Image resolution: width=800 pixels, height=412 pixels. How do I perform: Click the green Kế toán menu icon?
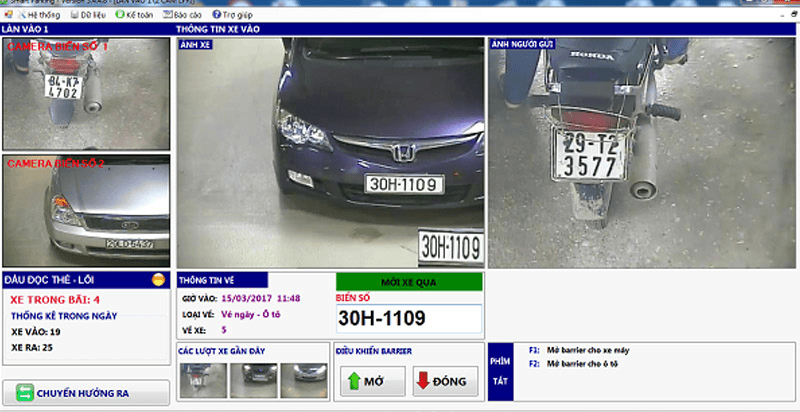point(120,15)
